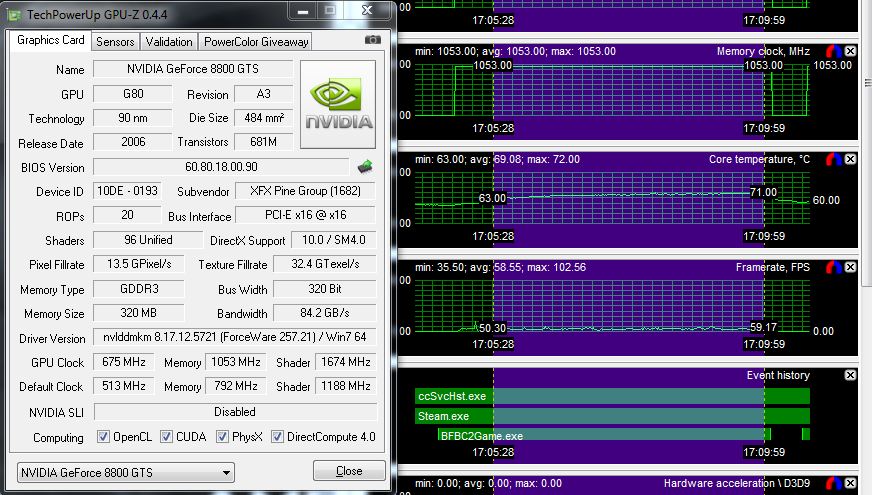The width and height of the screenshot is (872, 495).
Task: Click the Driver Version field
Action: (x=235, y=337)
